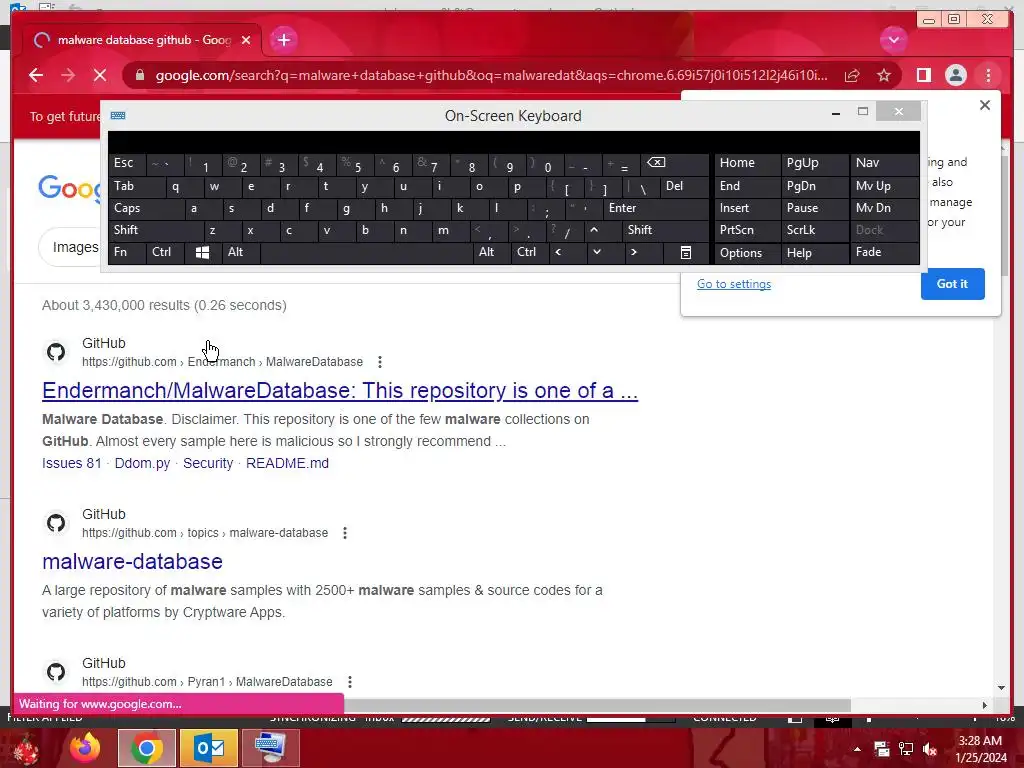Open a new tab with the plus button
1024x768 pixels.
(283, 40)
